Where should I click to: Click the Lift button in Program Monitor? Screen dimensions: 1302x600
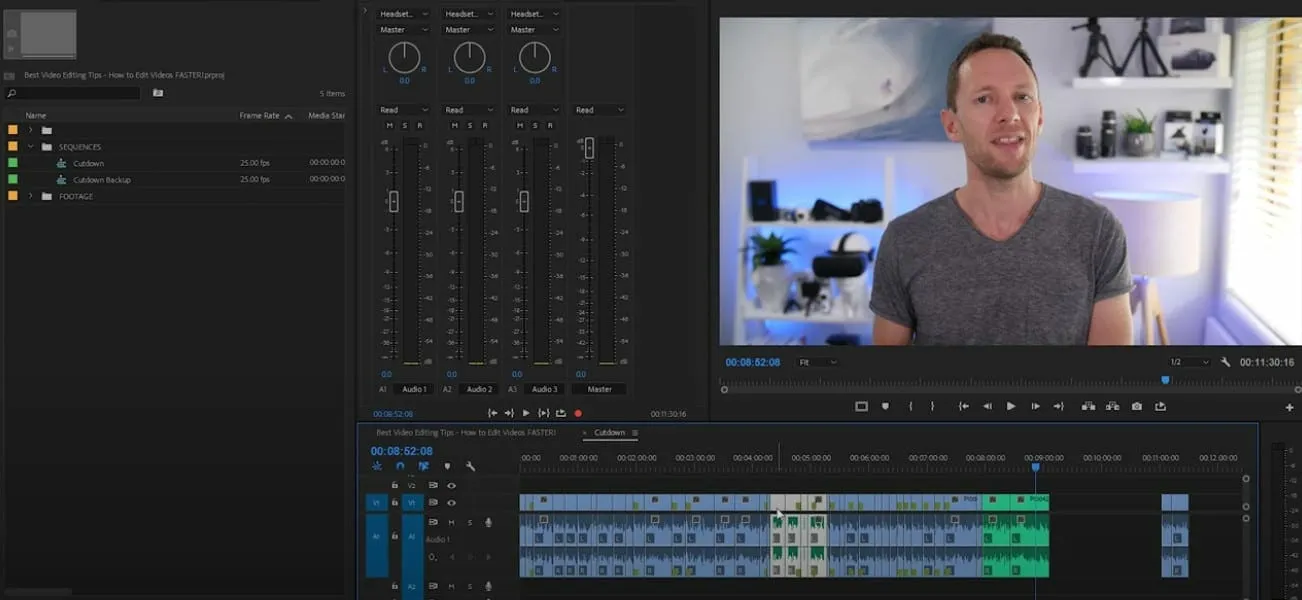click(x=1088, y=407)
